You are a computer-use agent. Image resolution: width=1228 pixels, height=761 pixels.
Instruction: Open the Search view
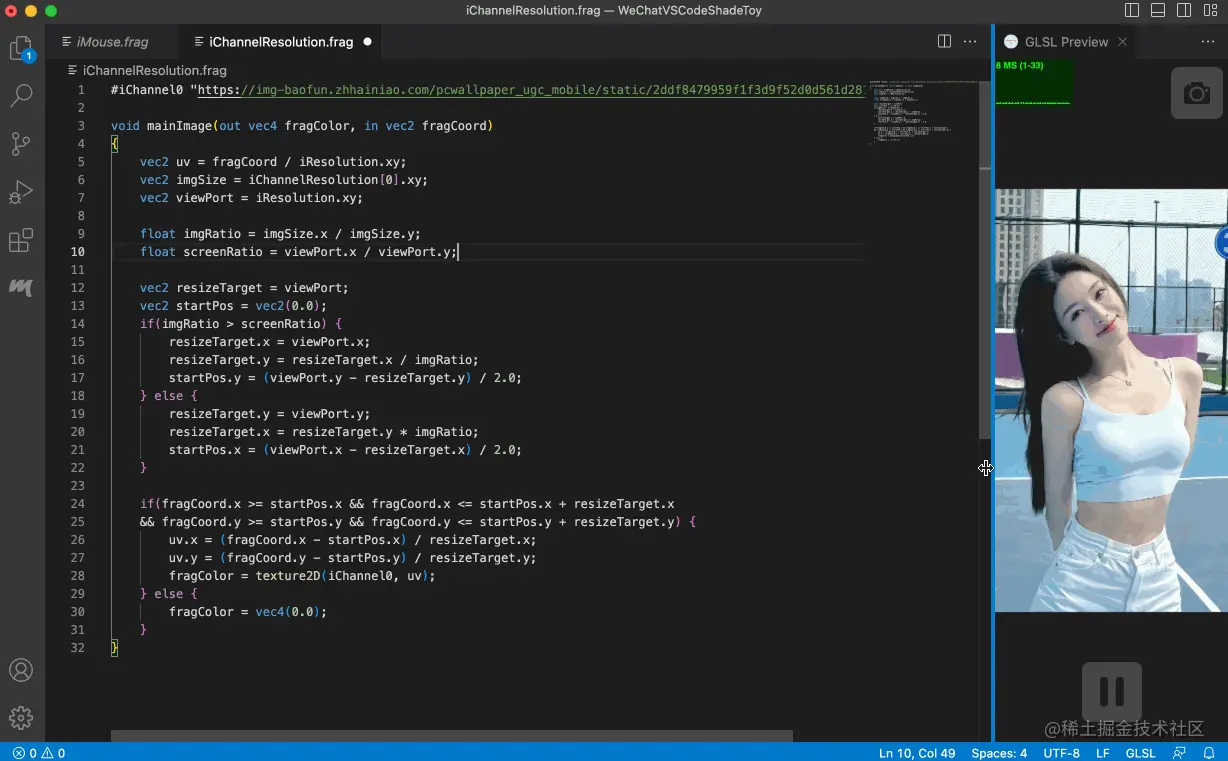pyautogui.click(x=21, y=96)
